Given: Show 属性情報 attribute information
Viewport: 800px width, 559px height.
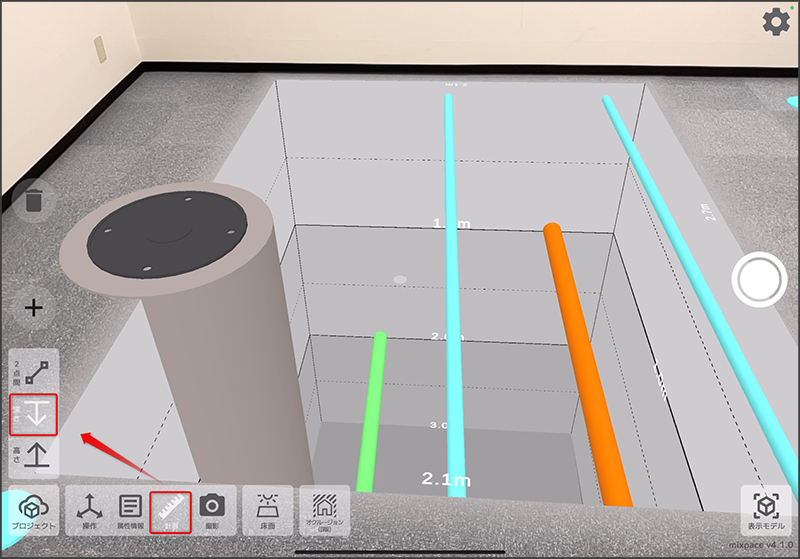Looking at the screenshot, I should 129,510.
